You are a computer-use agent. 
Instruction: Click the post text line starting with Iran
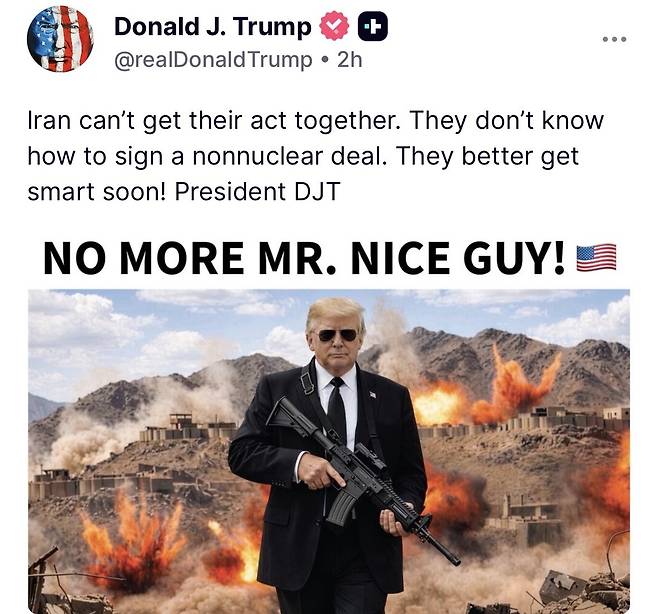[316, 121]
